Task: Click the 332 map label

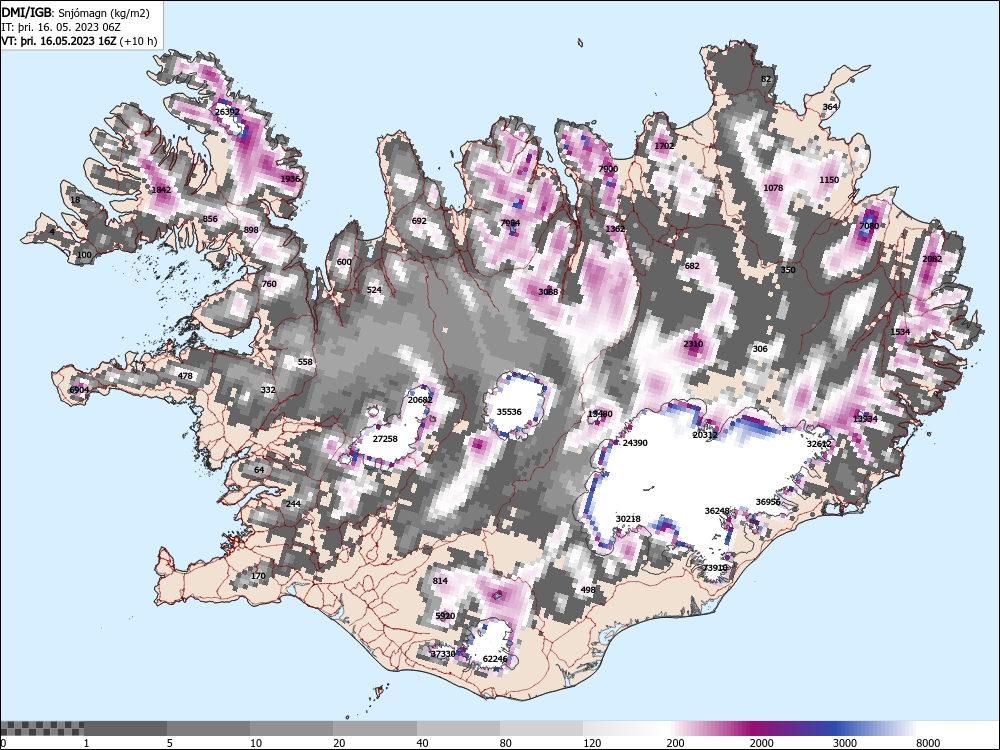Action: [x=268, y=390]
